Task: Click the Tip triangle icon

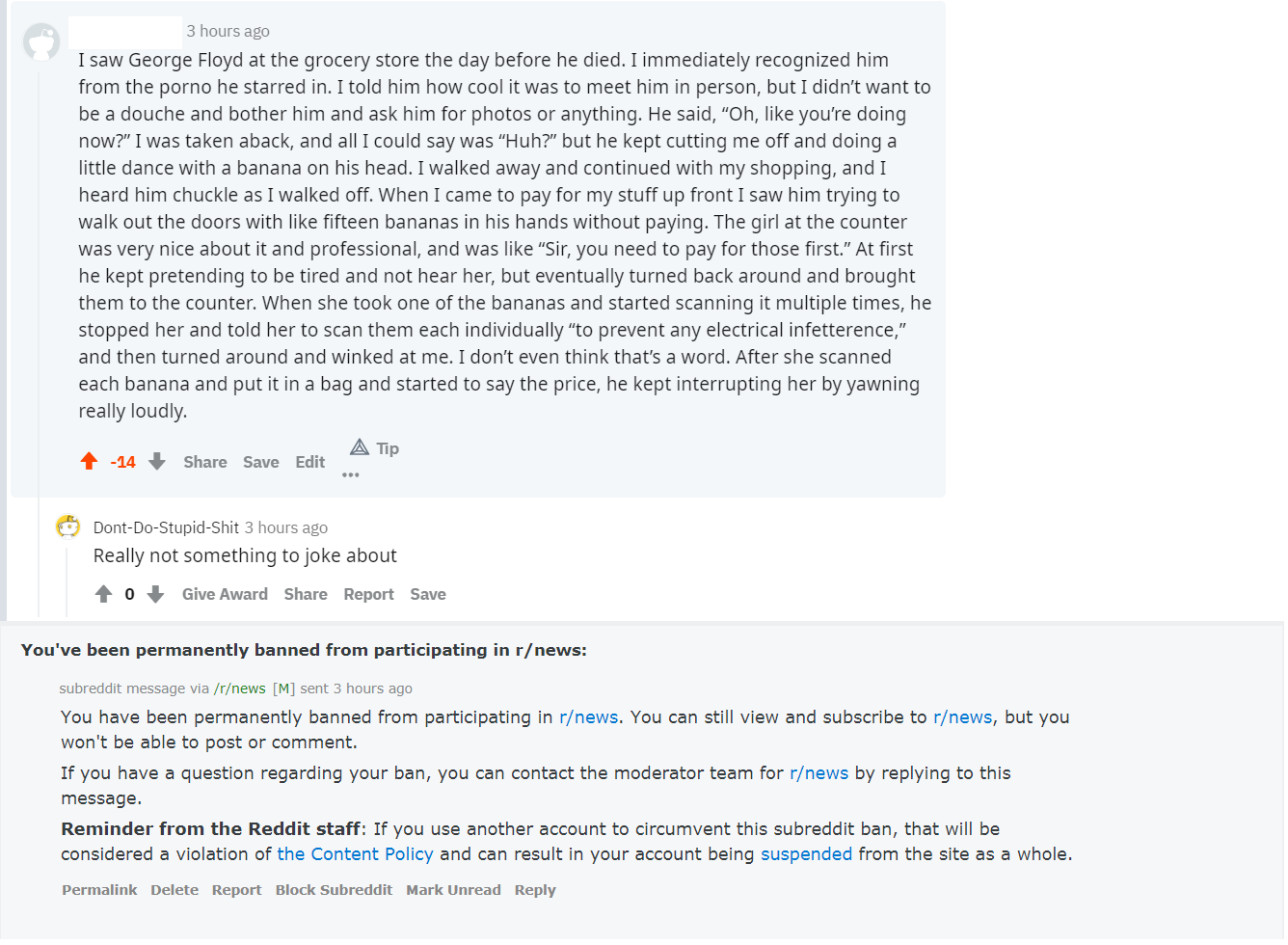Action: [x=360, y=447]
